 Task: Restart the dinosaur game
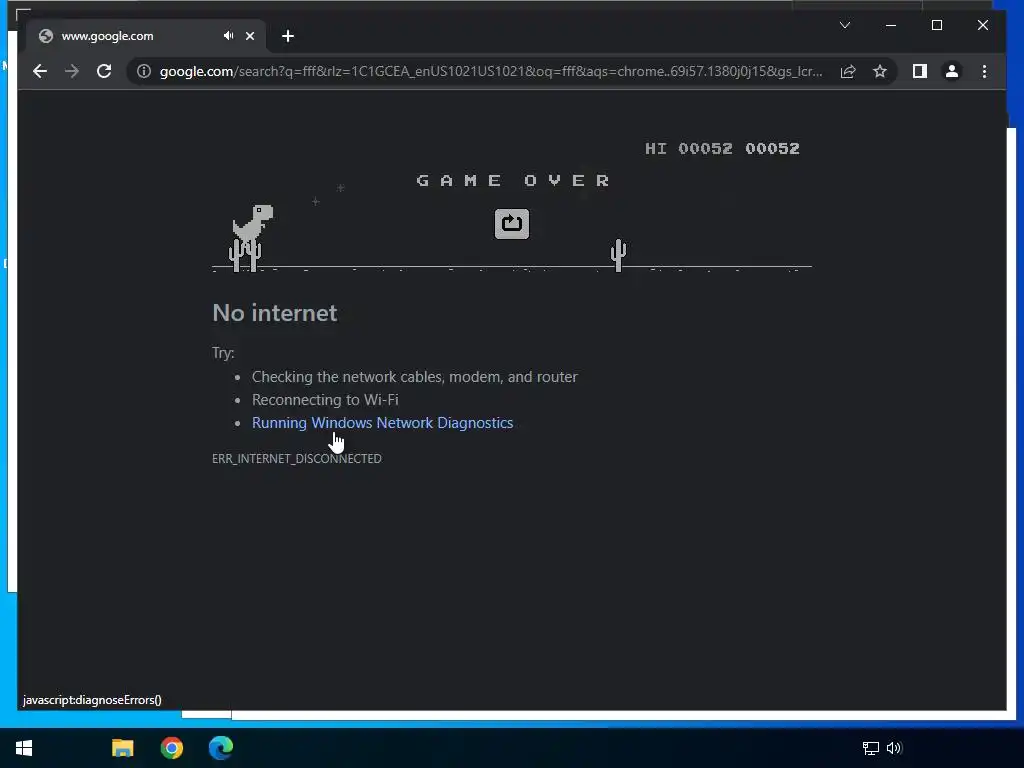(x=511, y=224)
